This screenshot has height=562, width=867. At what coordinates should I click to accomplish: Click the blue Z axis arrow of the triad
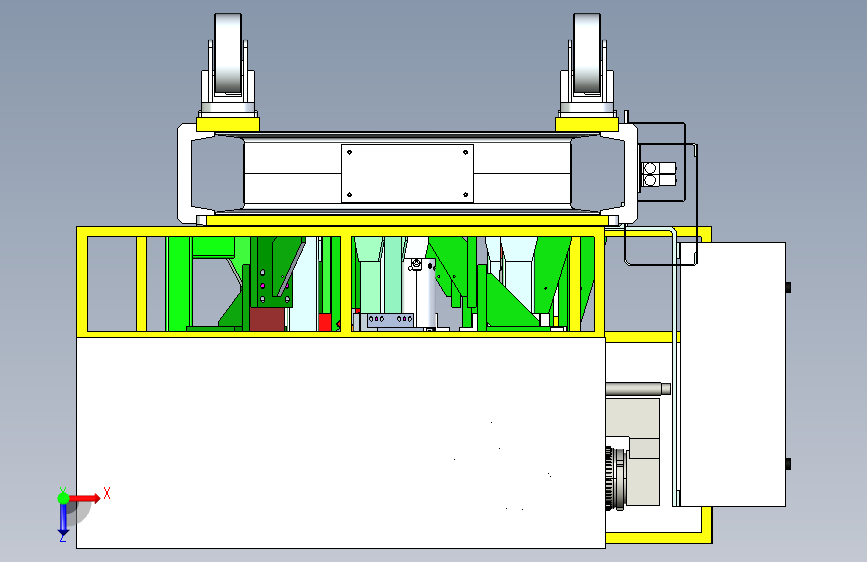pyautogui.click(x=63, y=519)
